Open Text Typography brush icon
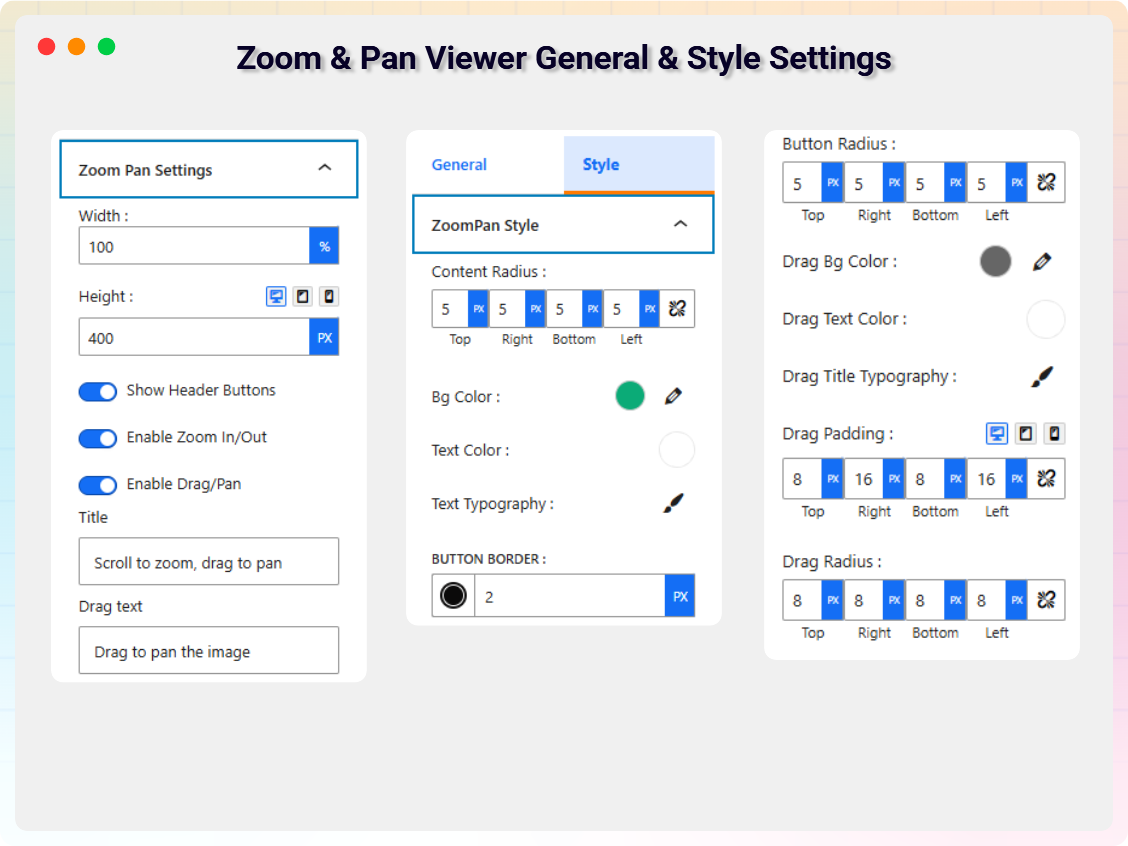1128x846 pixels. [673, 504]
